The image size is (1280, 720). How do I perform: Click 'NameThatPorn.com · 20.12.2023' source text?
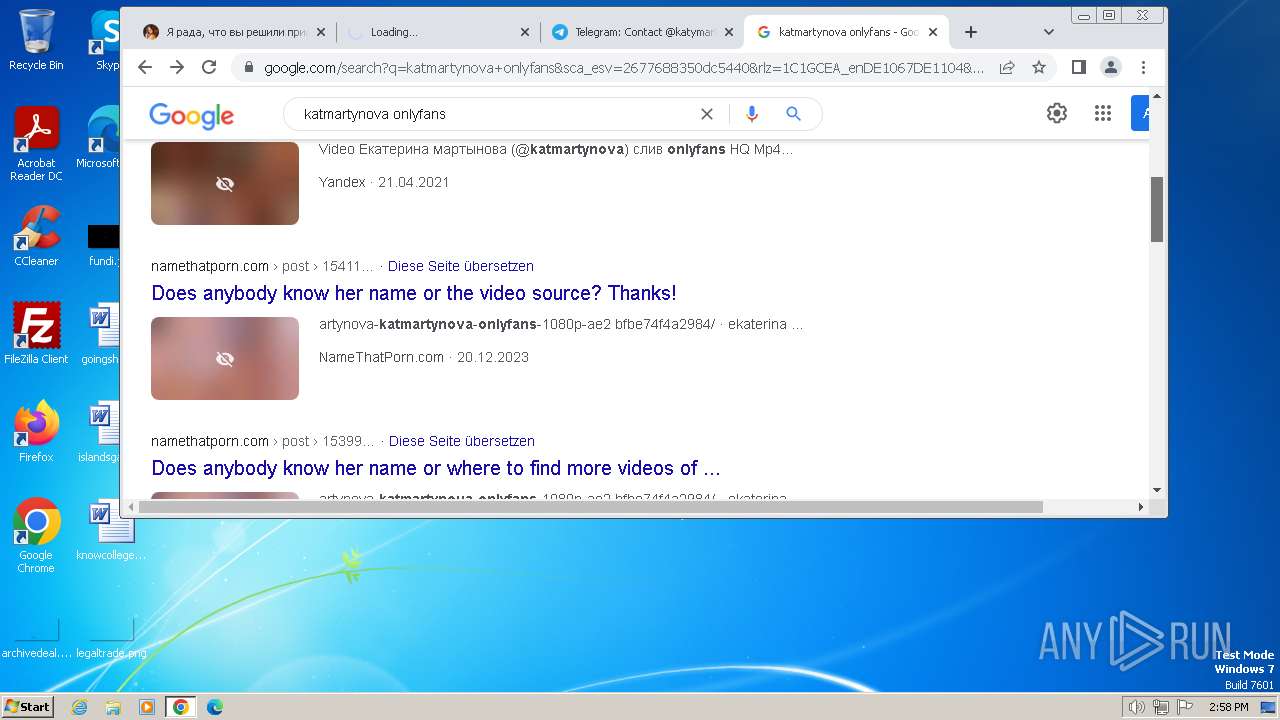click(424, 357)
